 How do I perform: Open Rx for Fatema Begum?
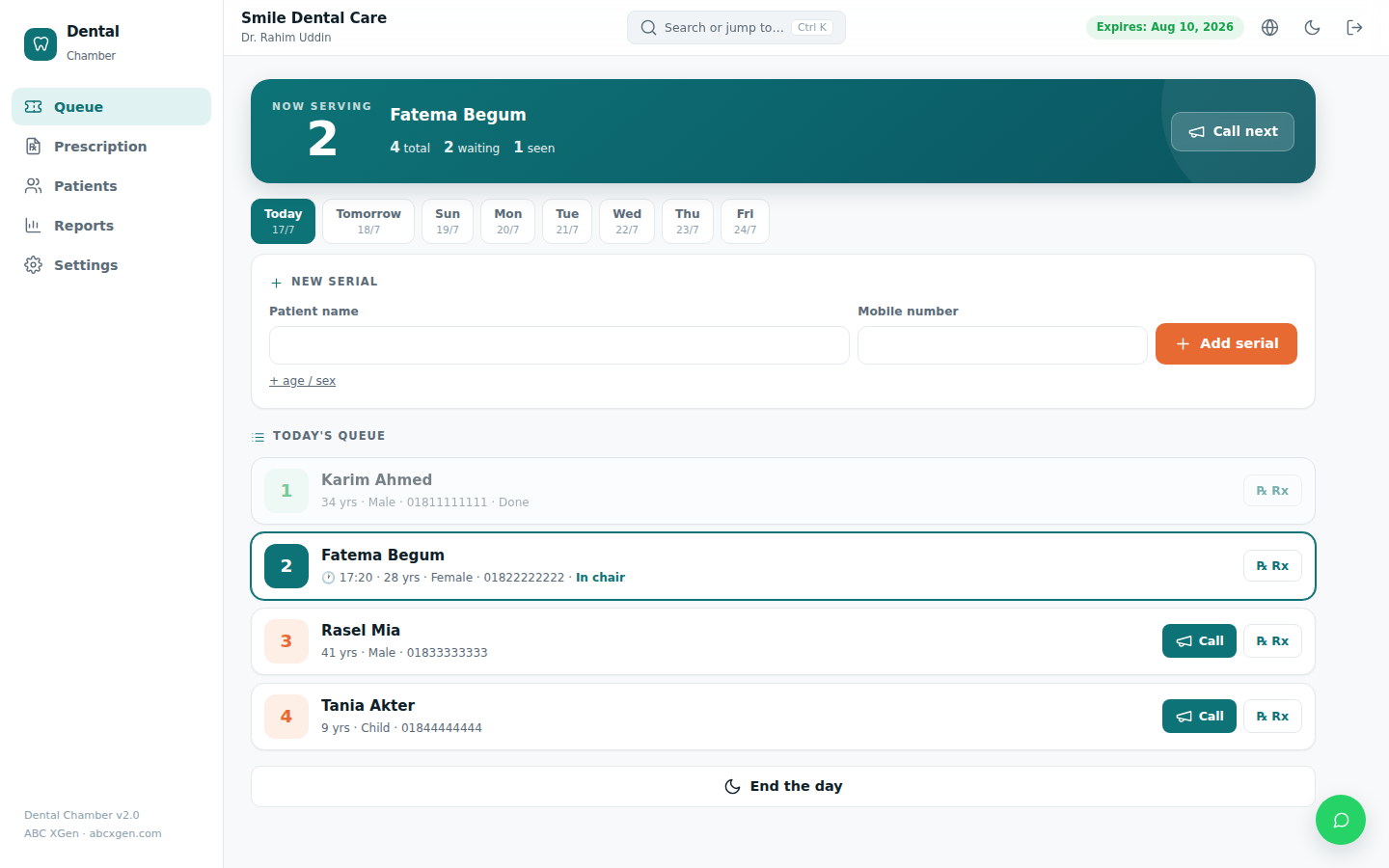(x=1272, y=566)
